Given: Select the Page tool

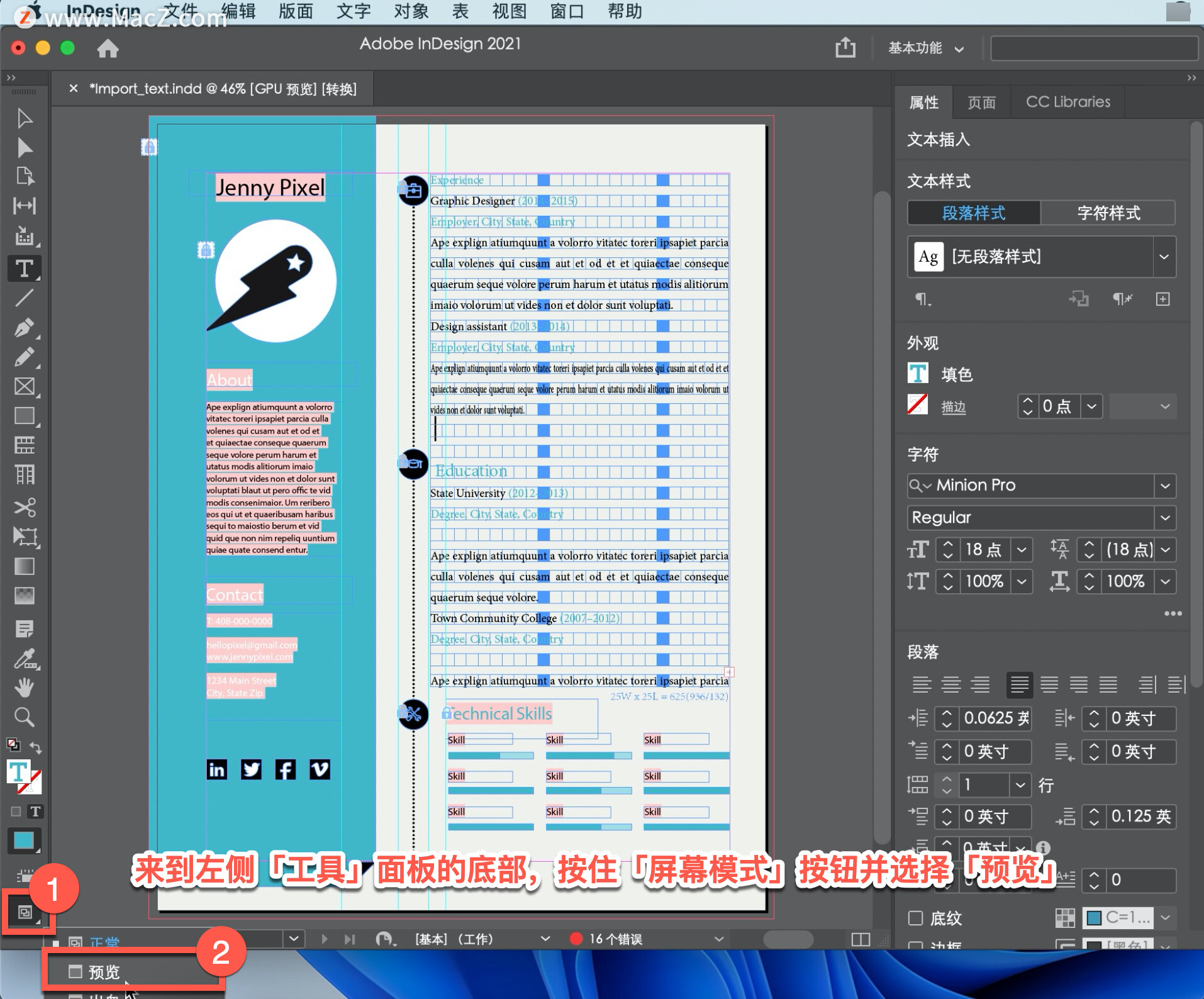Looking at the screenshot, I should pyautogui.click(x=25, y=176).
